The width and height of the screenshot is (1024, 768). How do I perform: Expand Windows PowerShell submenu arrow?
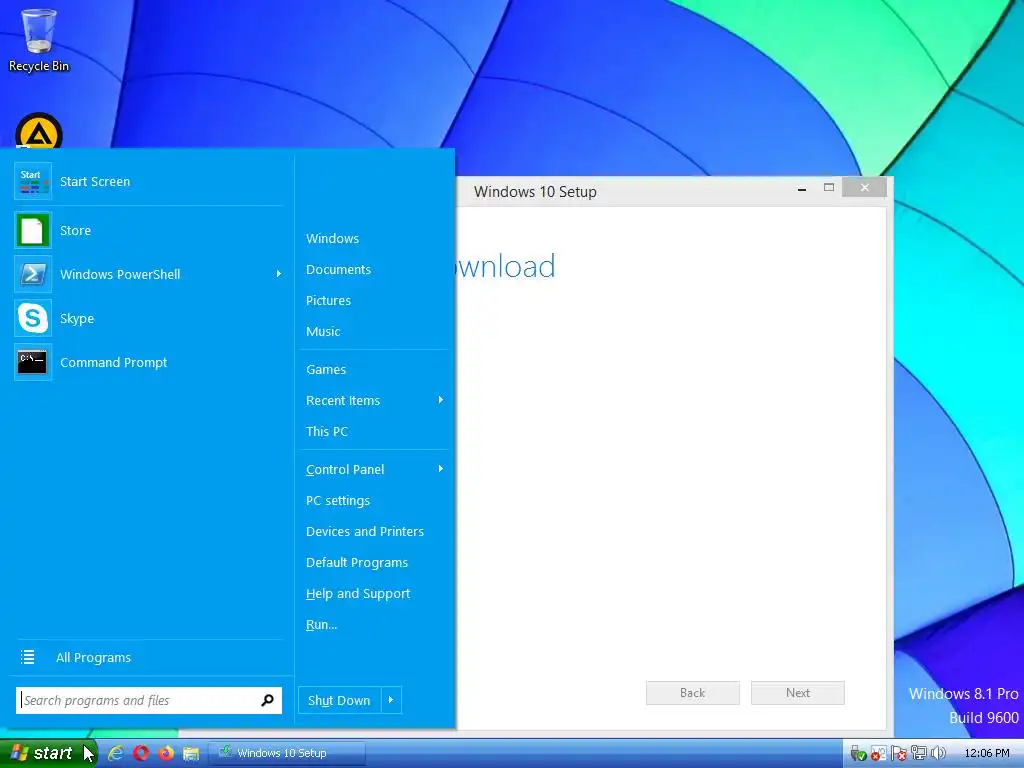[279, 274]
